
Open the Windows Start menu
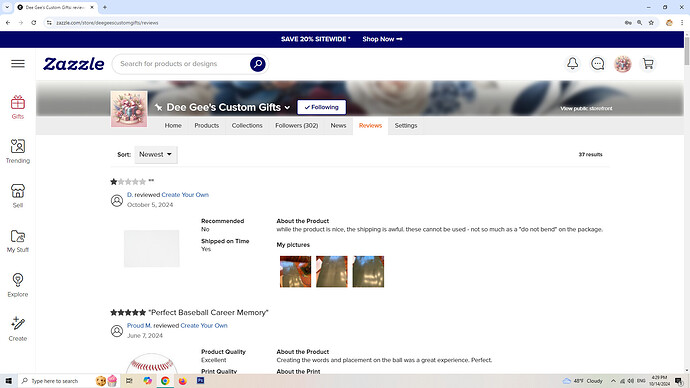(8, 381)
